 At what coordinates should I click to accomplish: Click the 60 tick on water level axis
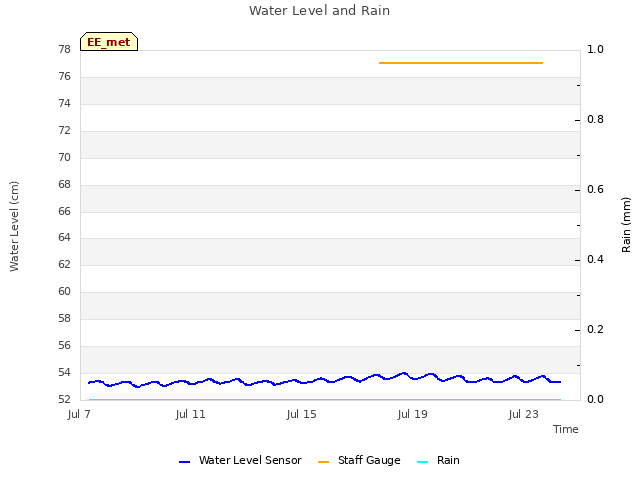(64, 291)
